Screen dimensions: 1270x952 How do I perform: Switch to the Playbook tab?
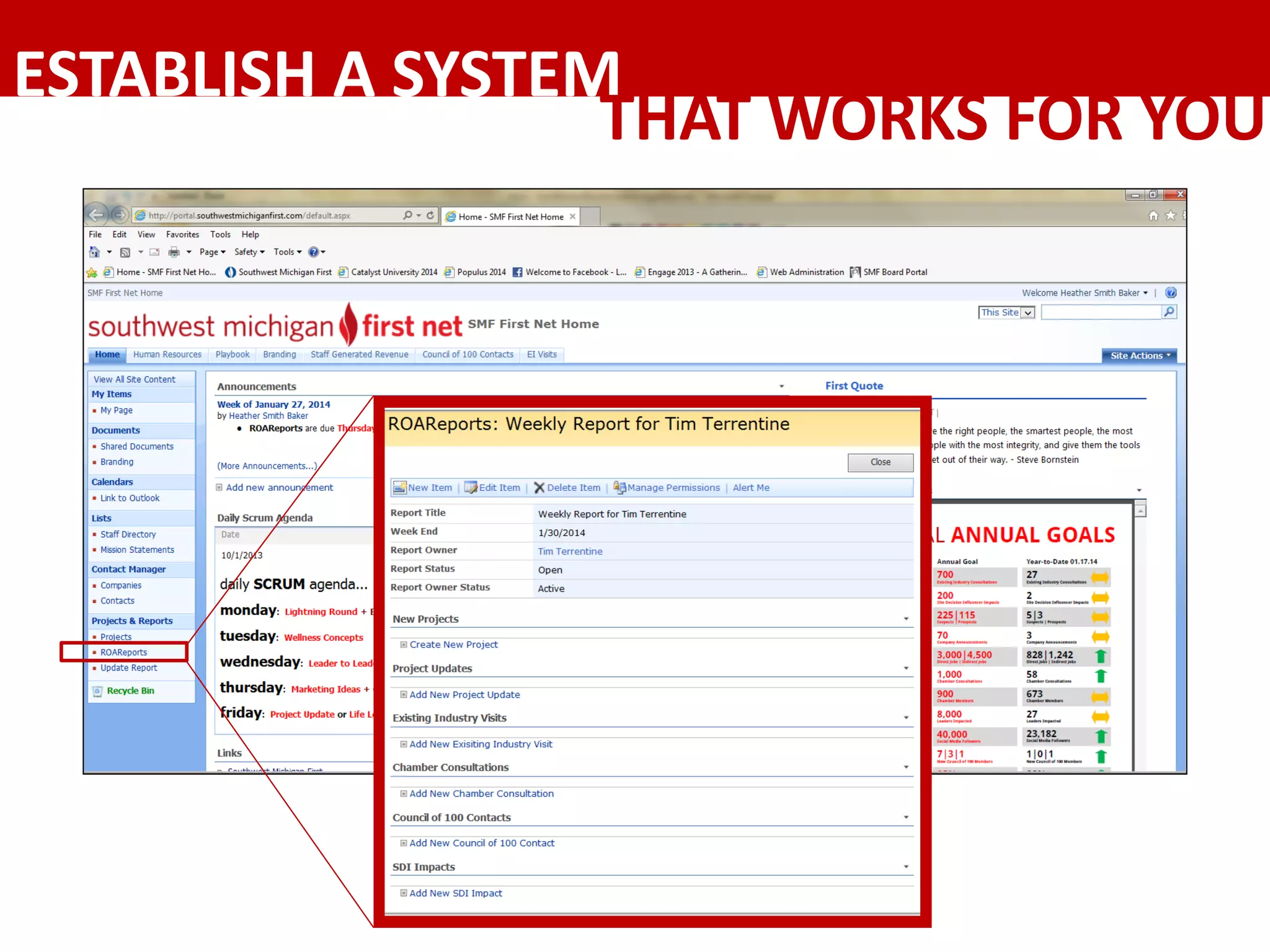(x=233, y=355)
